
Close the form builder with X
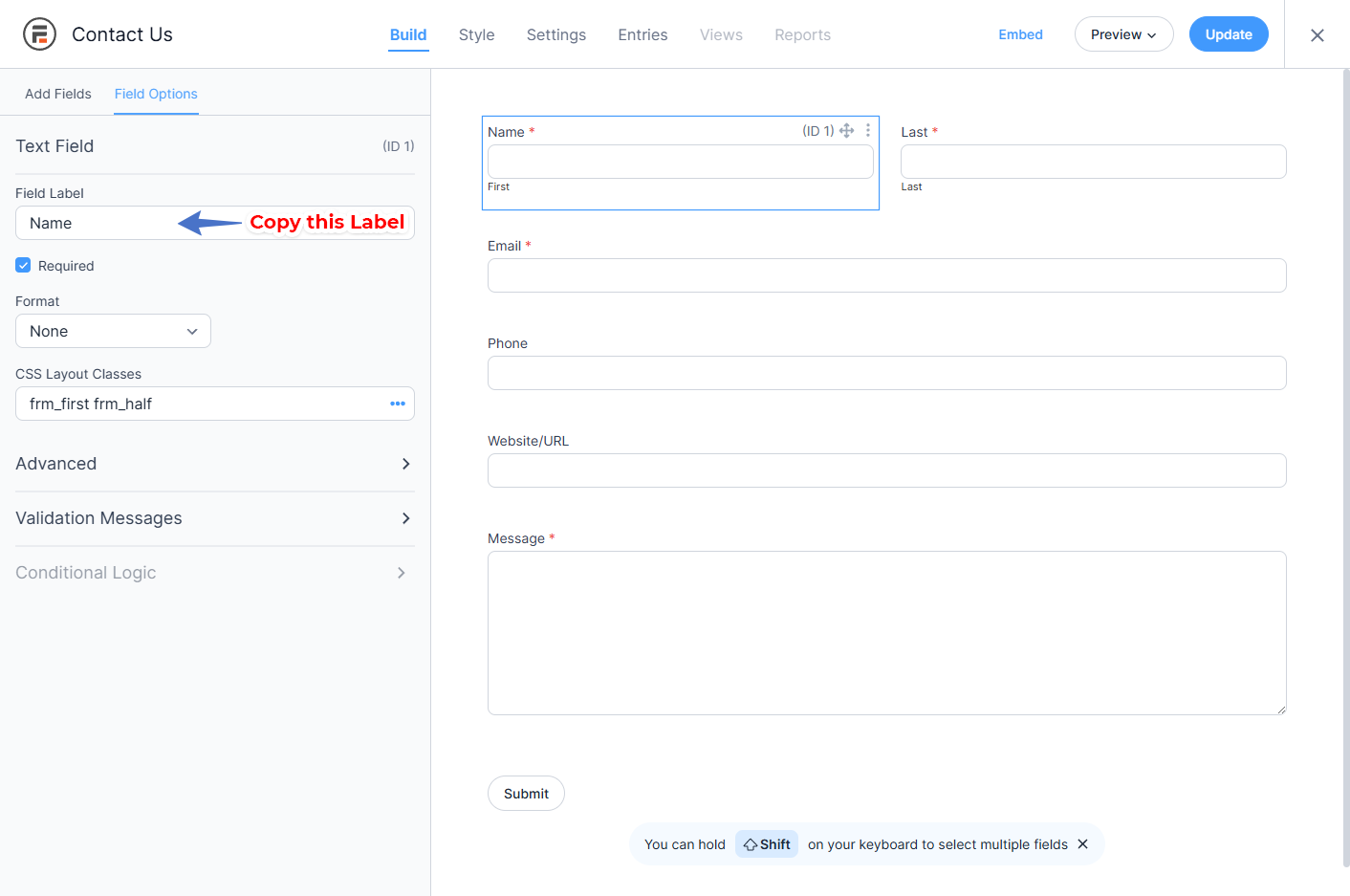pyautogui.click(x=1317, y=35)
